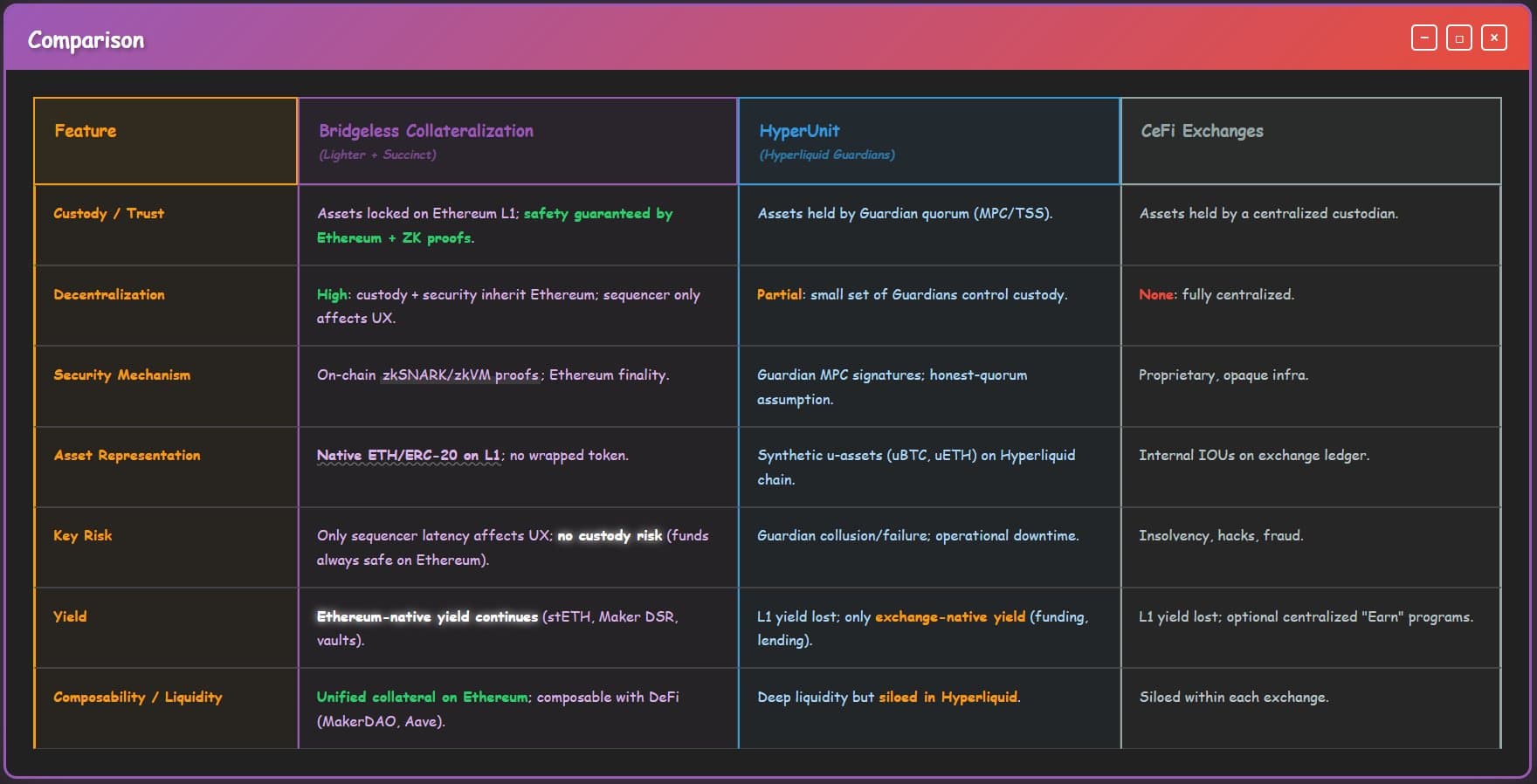Click cell 'Partial: small set of Guardians'

pyautogui.click(x=929, y=306)
